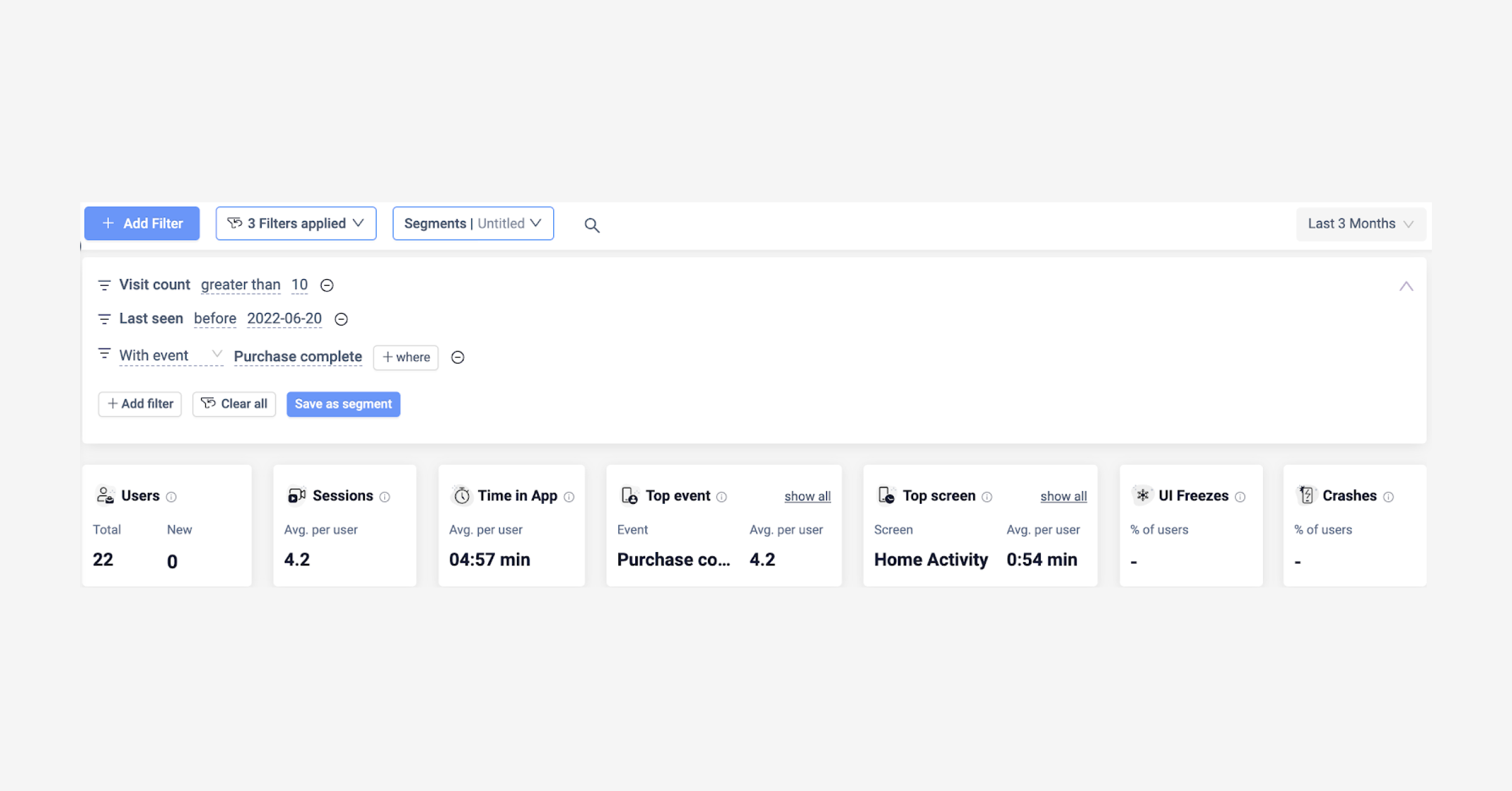The height and width of the screenshot is (791, 1512).
Task: Click the Crashes icon
Action: [x=1306, y=495]
